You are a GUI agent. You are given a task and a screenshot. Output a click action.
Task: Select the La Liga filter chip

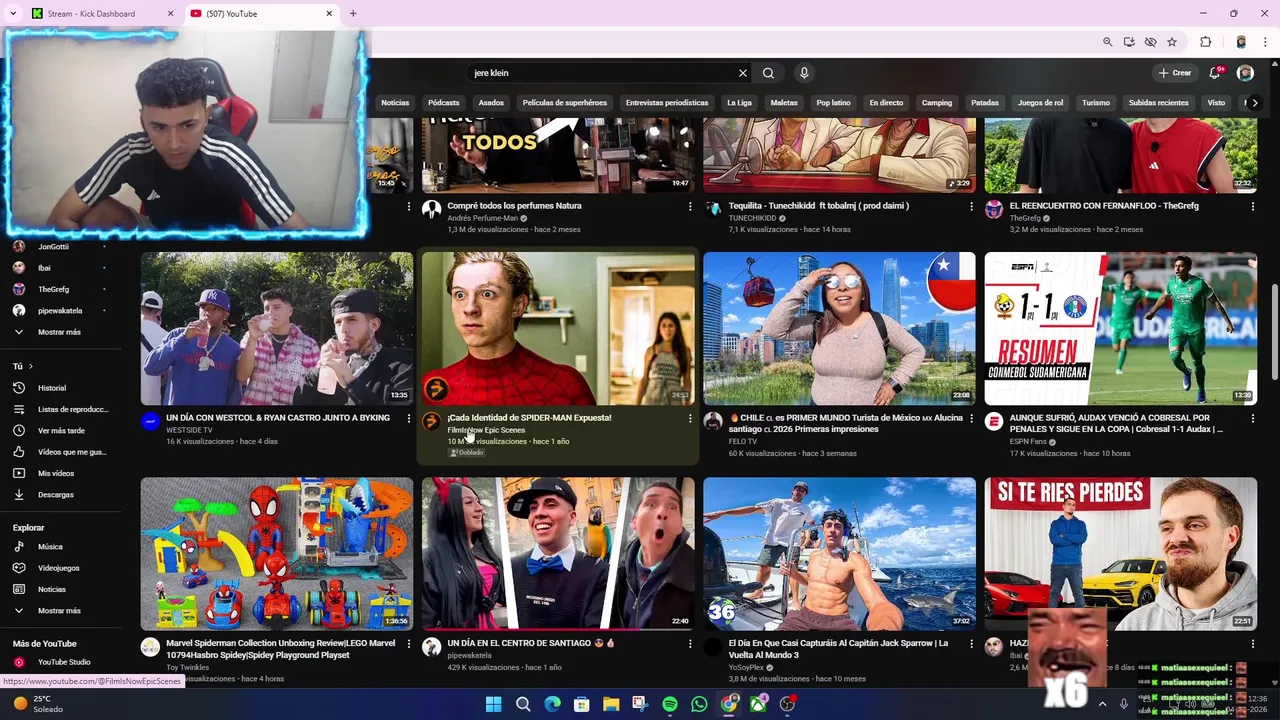pyautogui.click(x=739, y=103)
